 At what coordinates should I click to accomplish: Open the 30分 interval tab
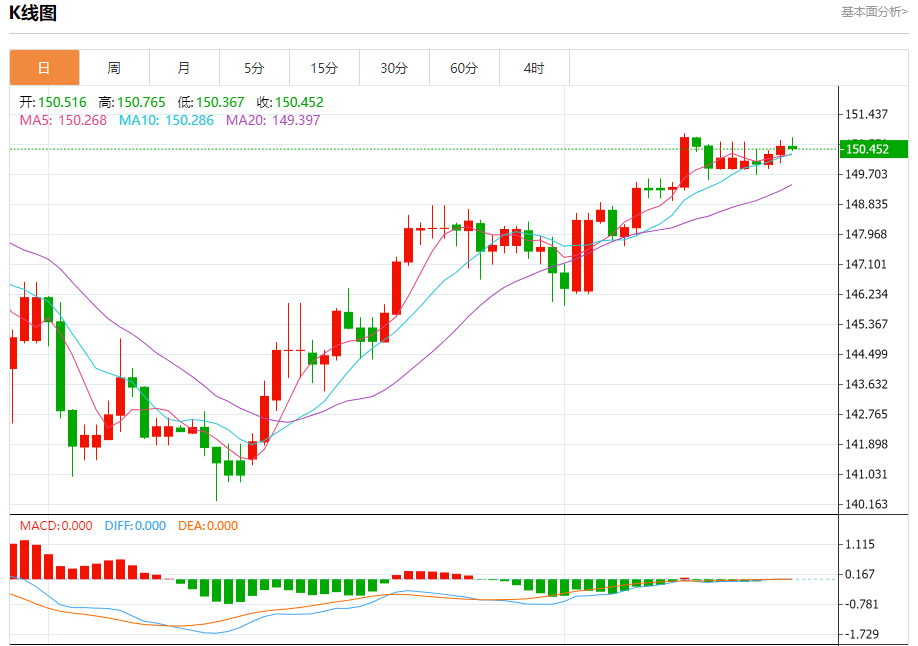(x=394, y=68)
